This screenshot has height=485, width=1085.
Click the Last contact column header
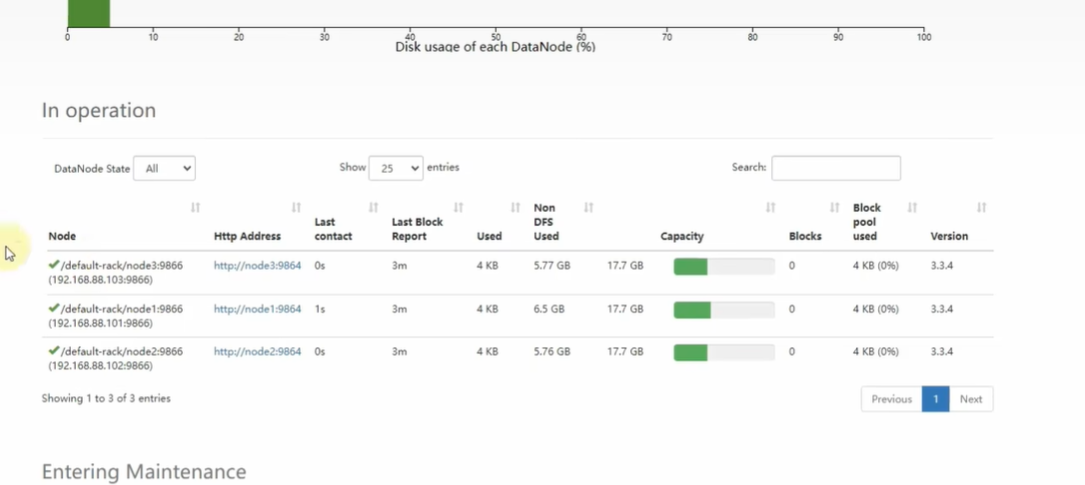click(x=334, y=229)
